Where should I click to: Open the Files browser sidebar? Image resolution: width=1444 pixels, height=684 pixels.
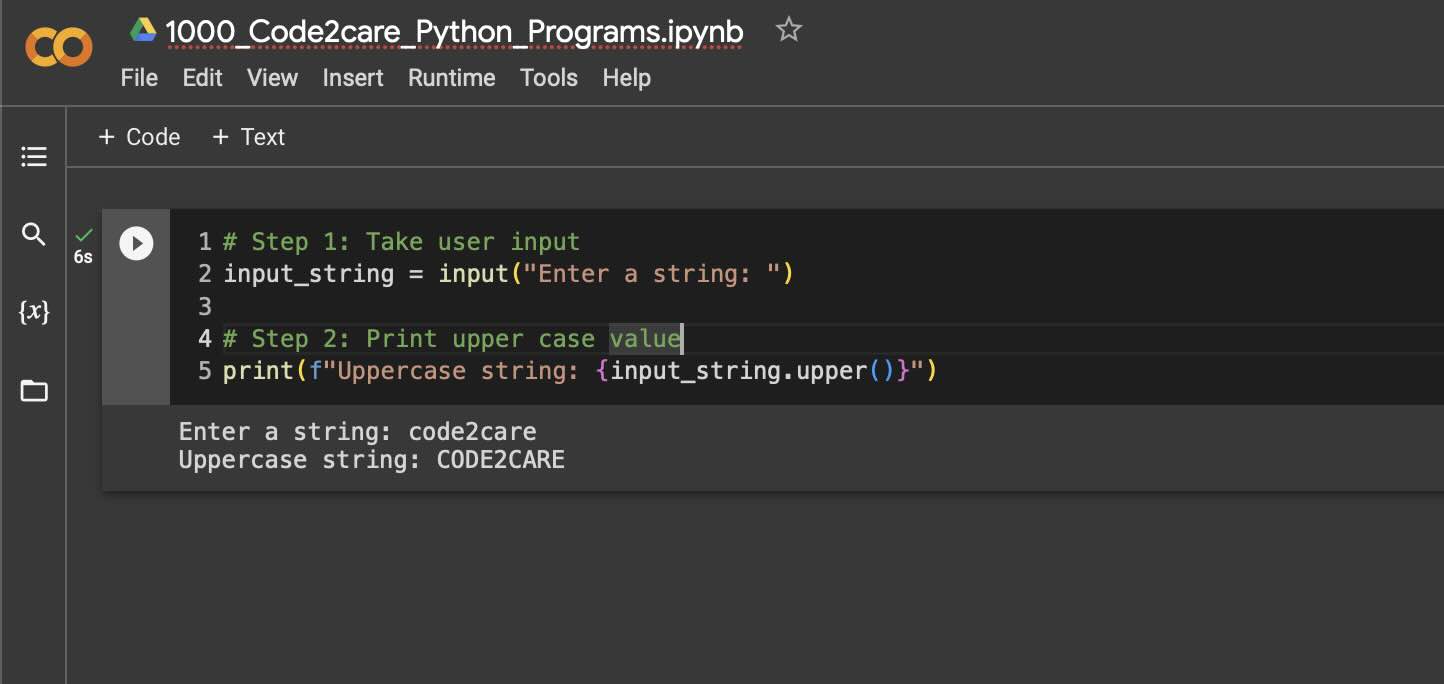point(33,390)
